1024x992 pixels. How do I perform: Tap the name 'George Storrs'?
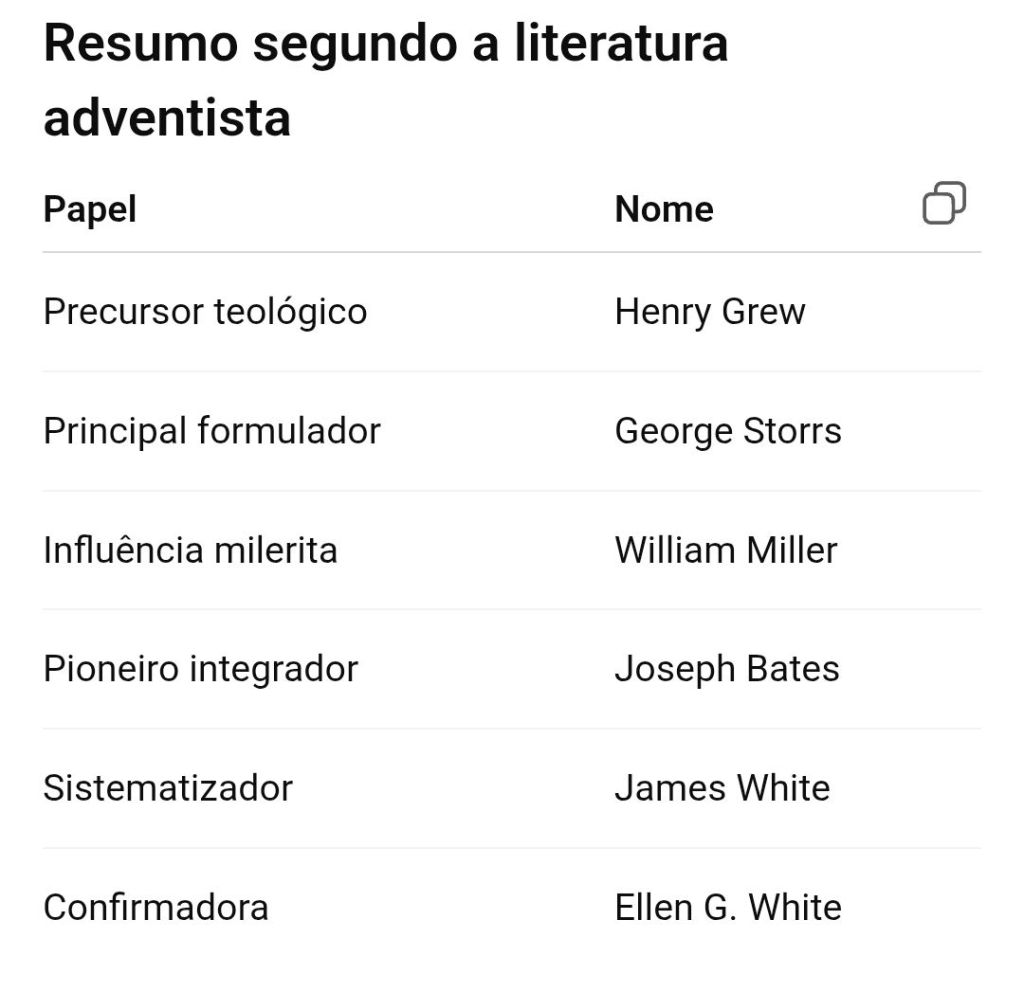728,431
